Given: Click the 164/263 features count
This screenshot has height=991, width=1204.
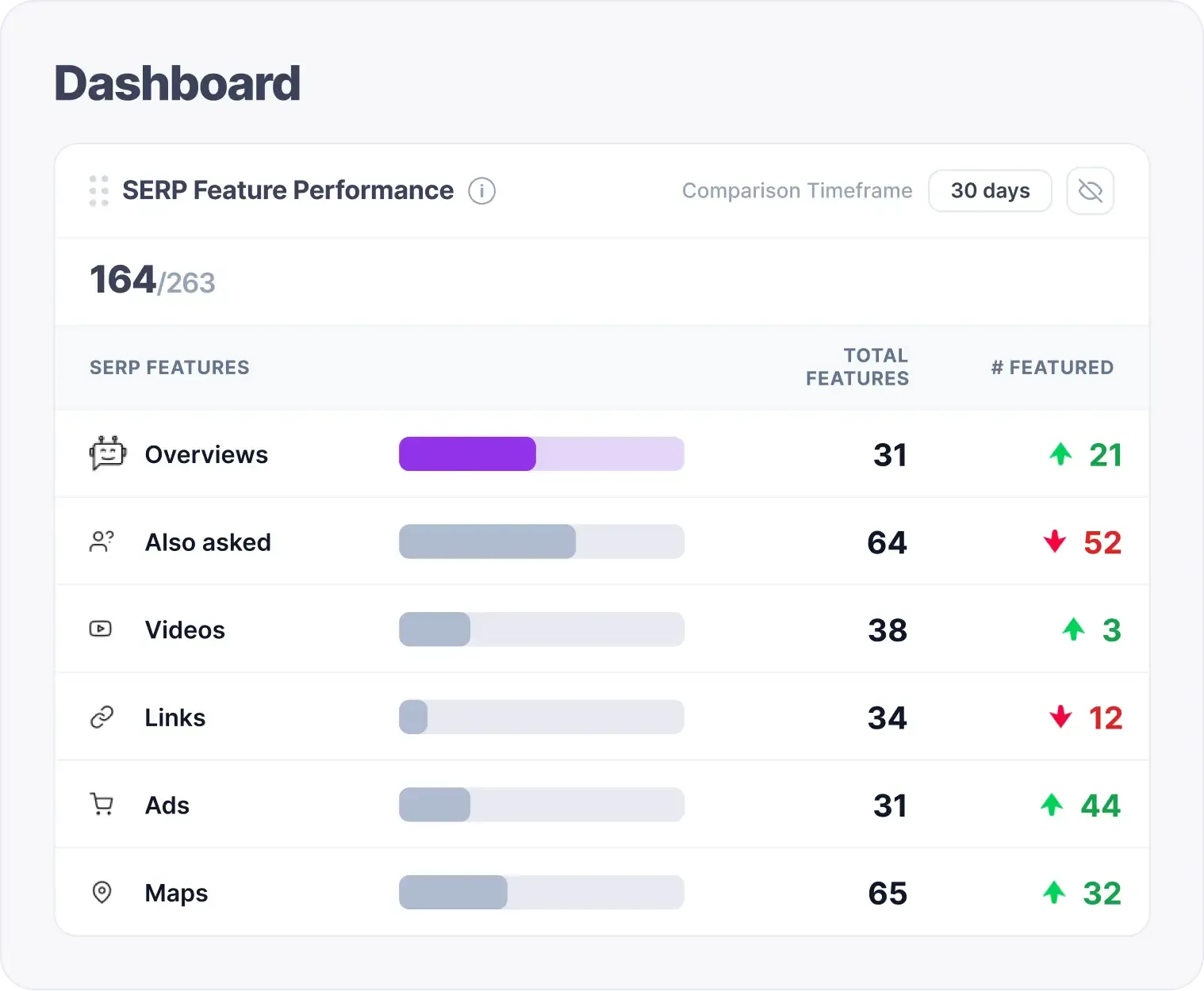Looking at the screenshot, I should point(152,280).
